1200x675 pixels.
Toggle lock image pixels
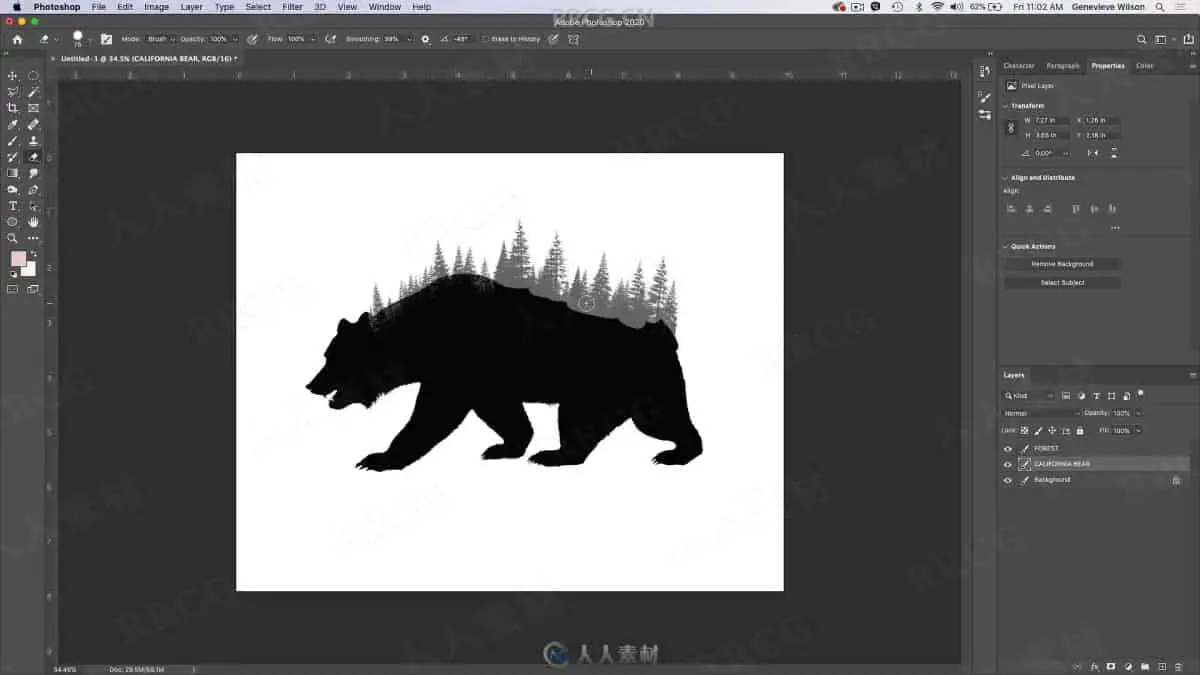point(1038,430)
